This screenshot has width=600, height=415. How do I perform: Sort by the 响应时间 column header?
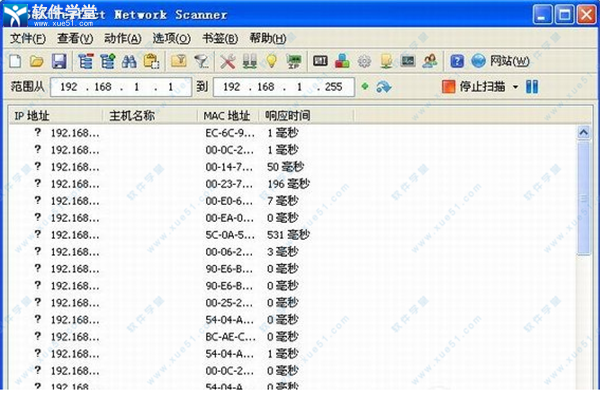pyautogui.click(x=288, y=115)
